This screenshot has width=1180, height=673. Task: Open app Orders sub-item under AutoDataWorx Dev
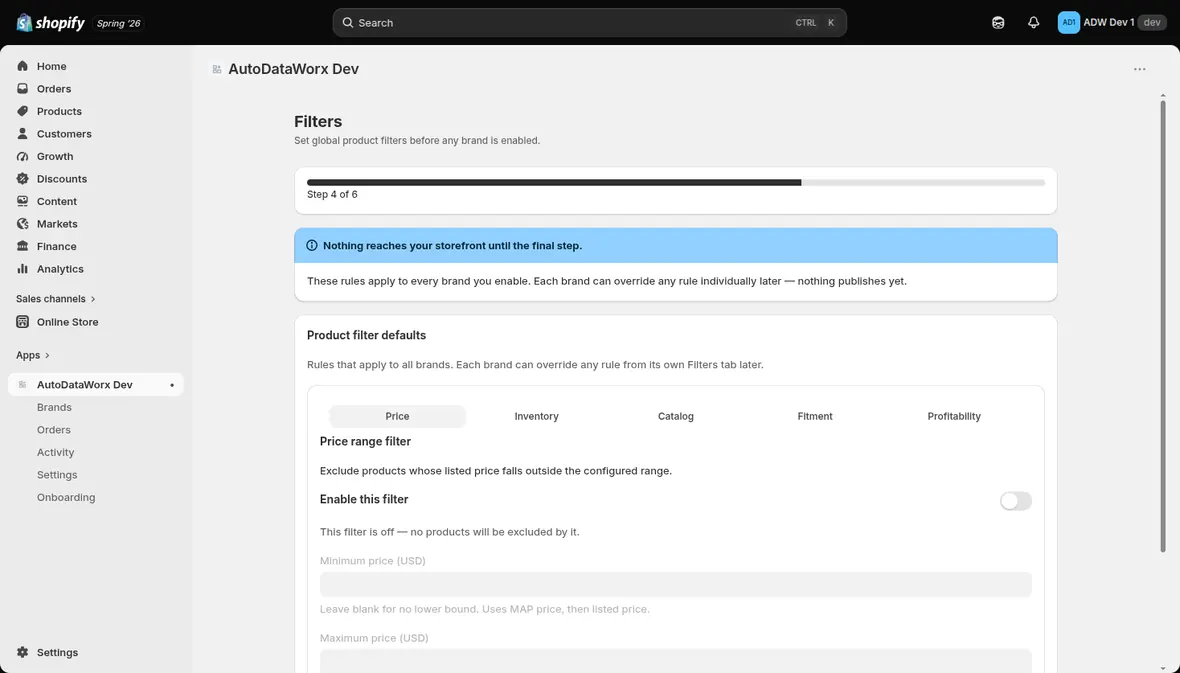point(53,430)
